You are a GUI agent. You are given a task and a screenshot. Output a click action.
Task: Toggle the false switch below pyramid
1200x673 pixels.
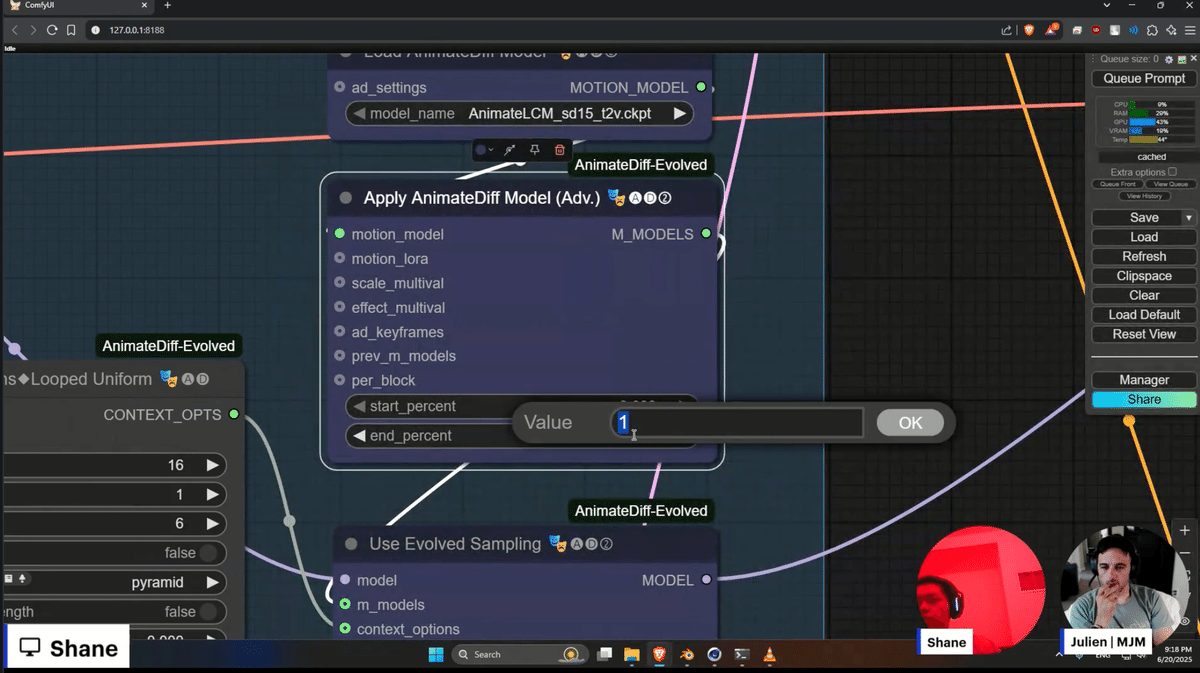[208, 611]
